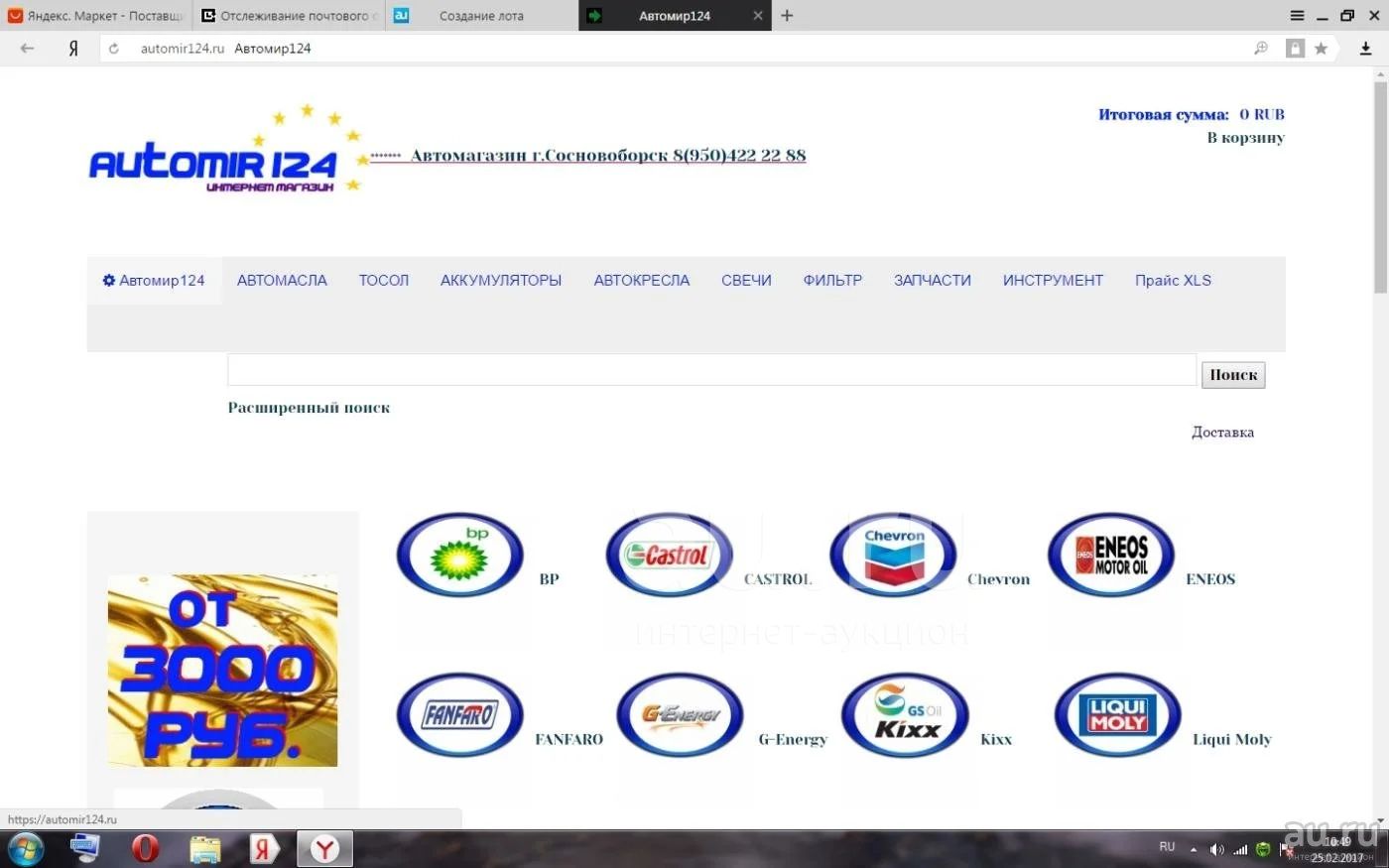1389x868 pixels.
Task: Open the computer icon in the taskbar
Action: click(85, 849)
